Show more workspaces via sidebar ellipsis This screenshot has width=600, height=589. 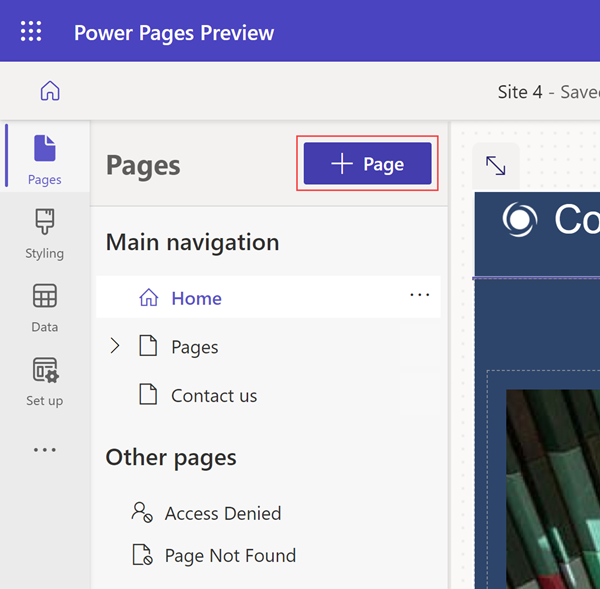45,450
